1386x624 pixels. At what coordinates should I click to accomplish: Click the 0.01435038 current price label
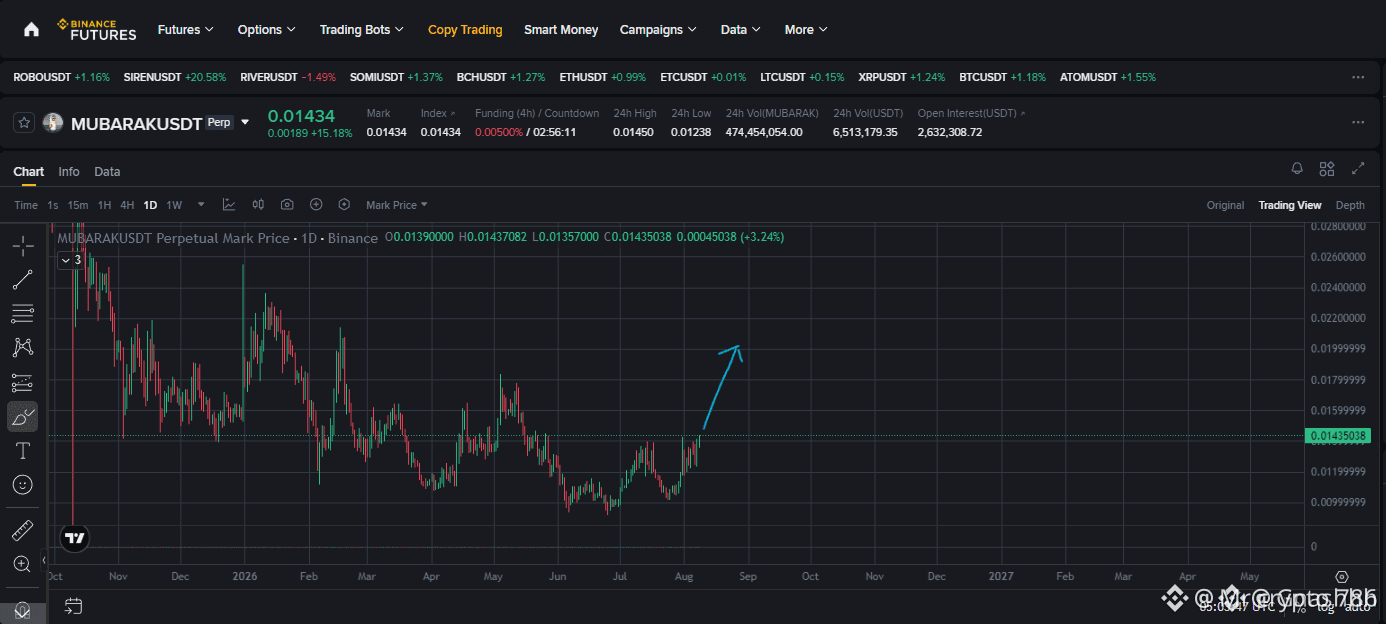point(1338,436)
